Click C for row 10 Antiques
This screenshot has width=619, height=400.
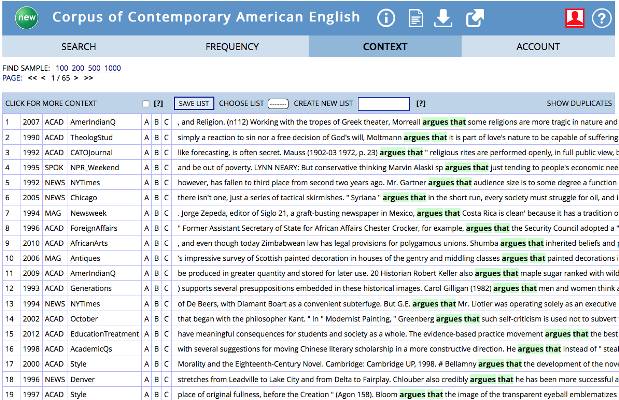point(166,258)
